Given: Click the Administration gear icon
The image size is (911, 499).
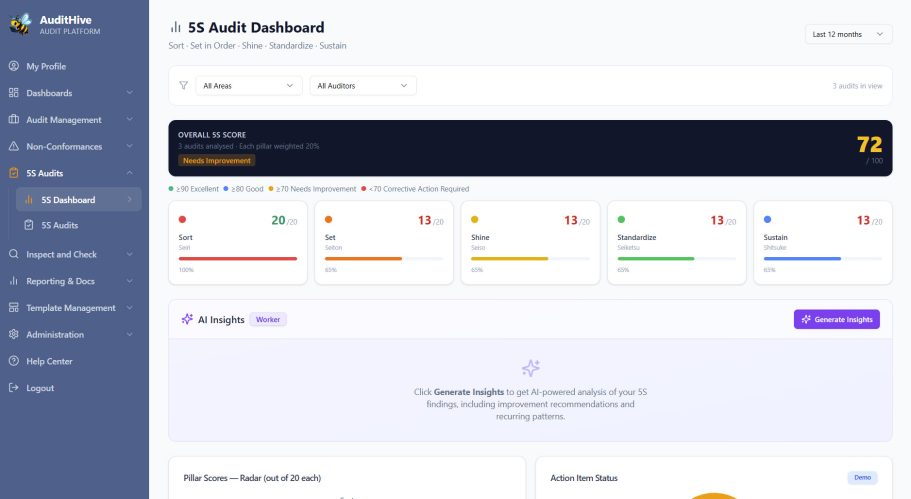Looking at the screenshot, I should pos(14,335).
